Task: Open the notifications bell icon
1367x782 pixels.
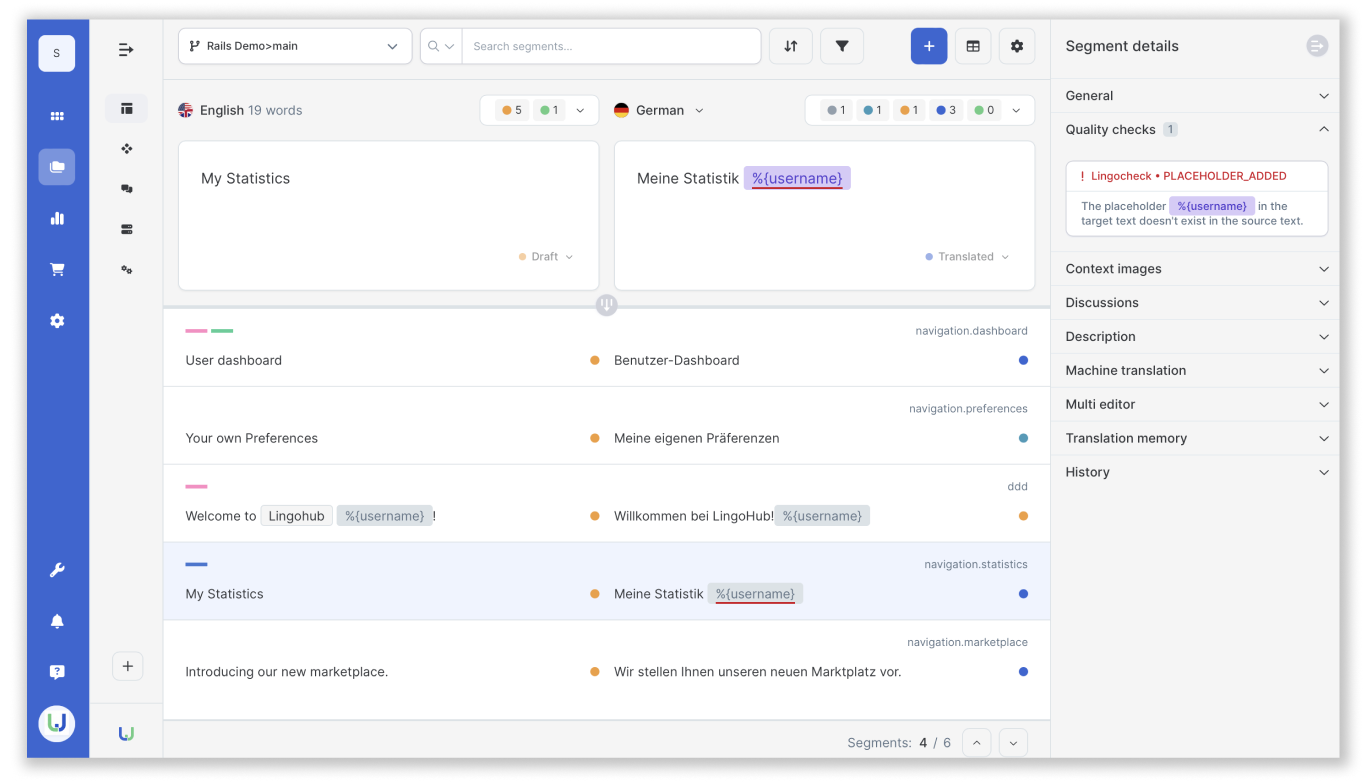Action: pos(57,621)
